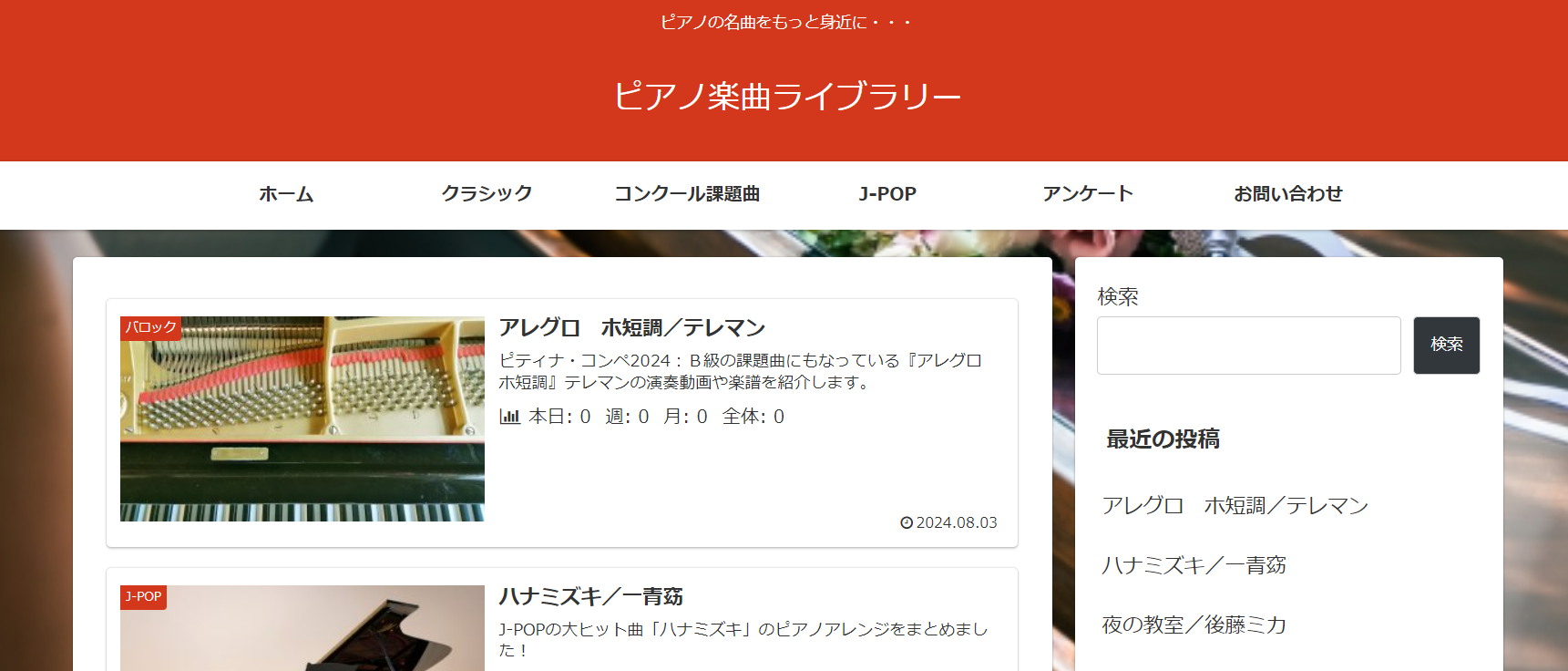Focus the sidebar search text field
The width and height of the screenshot is (1568, 671).
pyautogui.click(x=1248, y=346)
